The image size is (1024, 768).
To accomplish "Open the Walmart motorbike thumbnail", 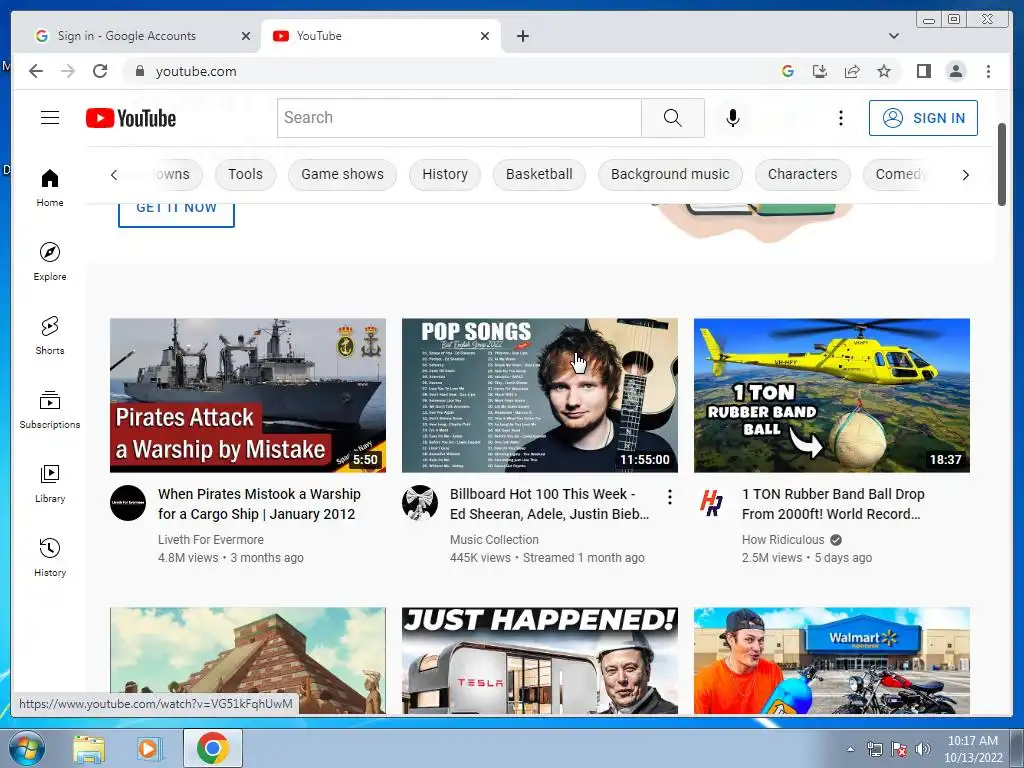I will tap(831, 660).
